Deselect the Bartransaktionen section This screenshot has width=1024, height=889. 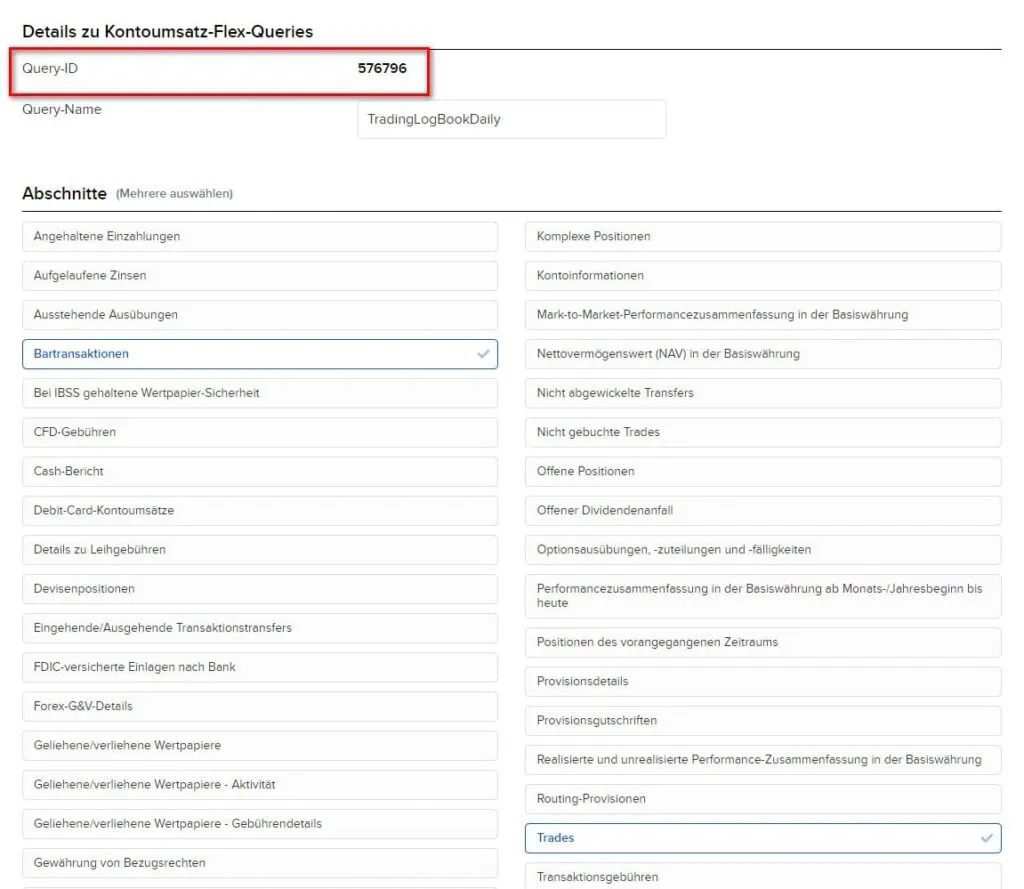pos(260,354)
